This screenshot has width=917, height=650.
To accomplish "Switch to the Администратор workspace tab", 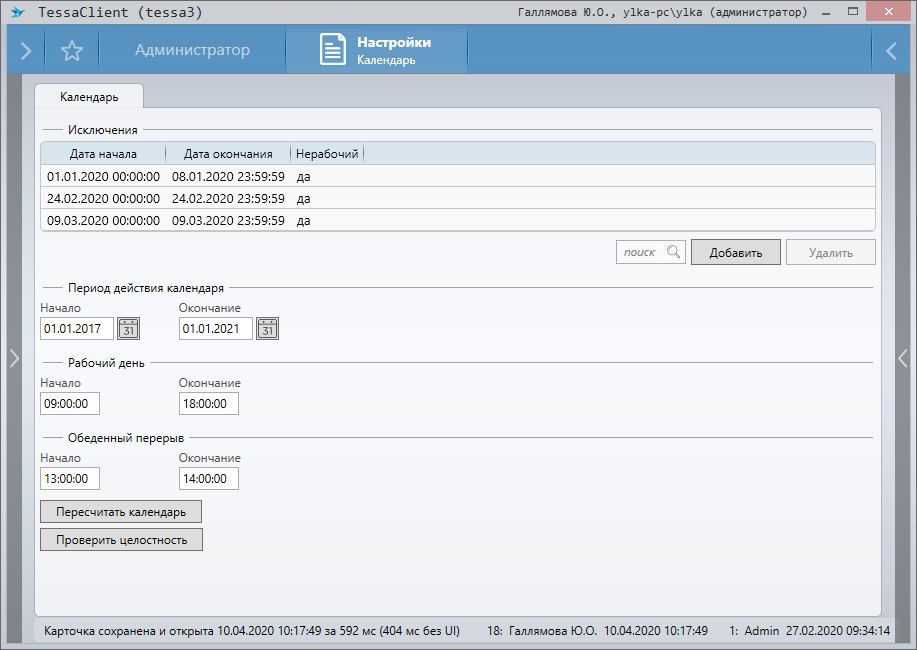I will coord(192,50).
